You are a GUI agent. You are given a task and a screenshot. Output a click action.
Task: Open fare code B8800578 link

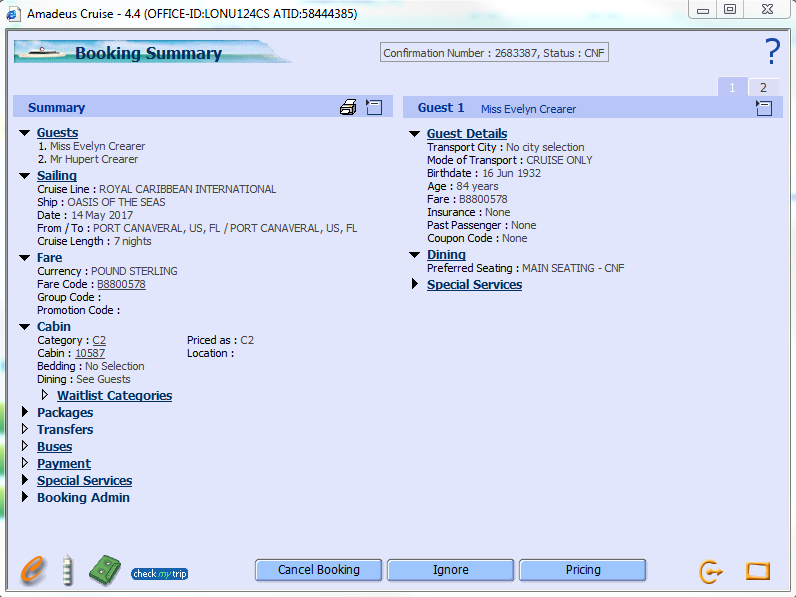[121, 284]
